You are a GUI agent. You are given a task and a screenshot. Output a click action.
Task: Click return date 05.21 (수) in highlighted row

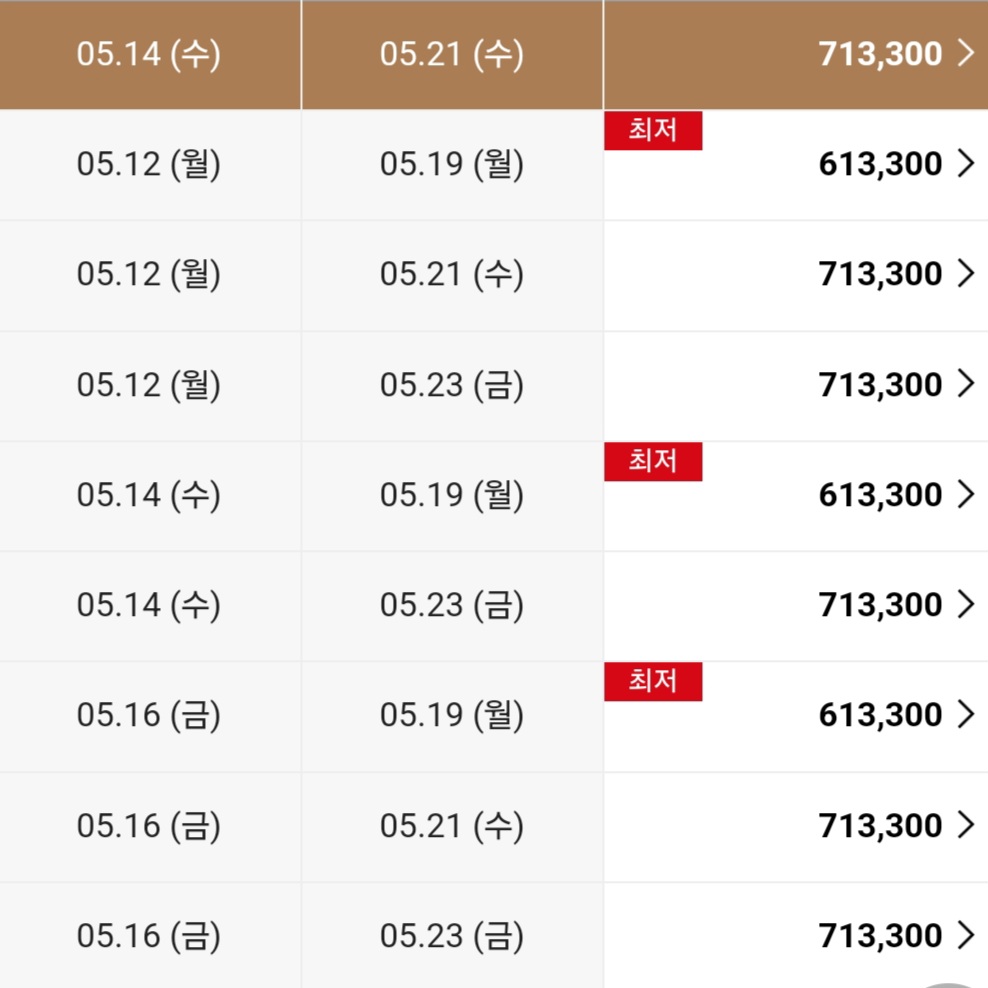click(x=452, y=54)
